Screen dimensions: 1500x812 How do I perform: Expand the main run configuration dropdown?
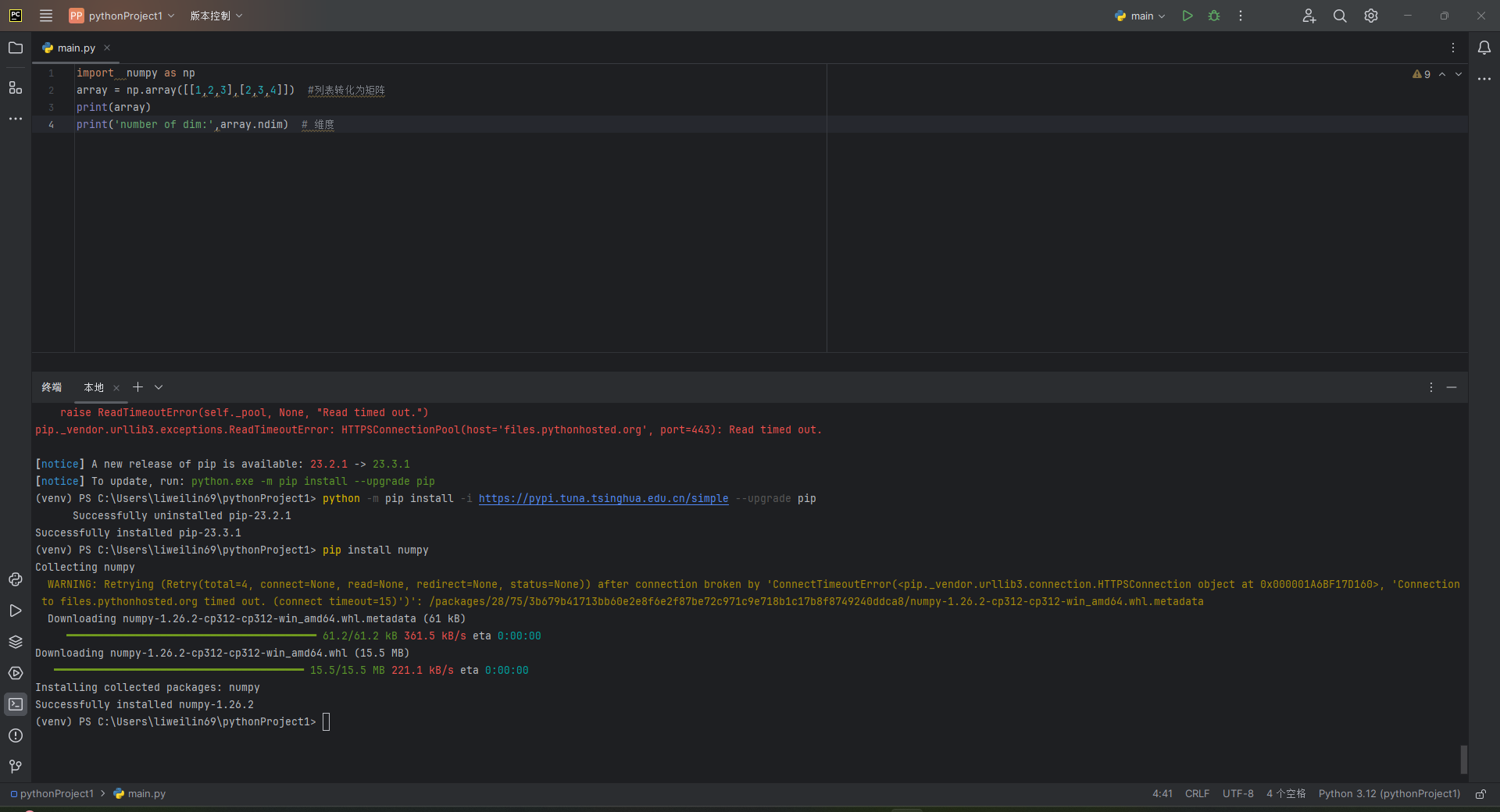1141,16
